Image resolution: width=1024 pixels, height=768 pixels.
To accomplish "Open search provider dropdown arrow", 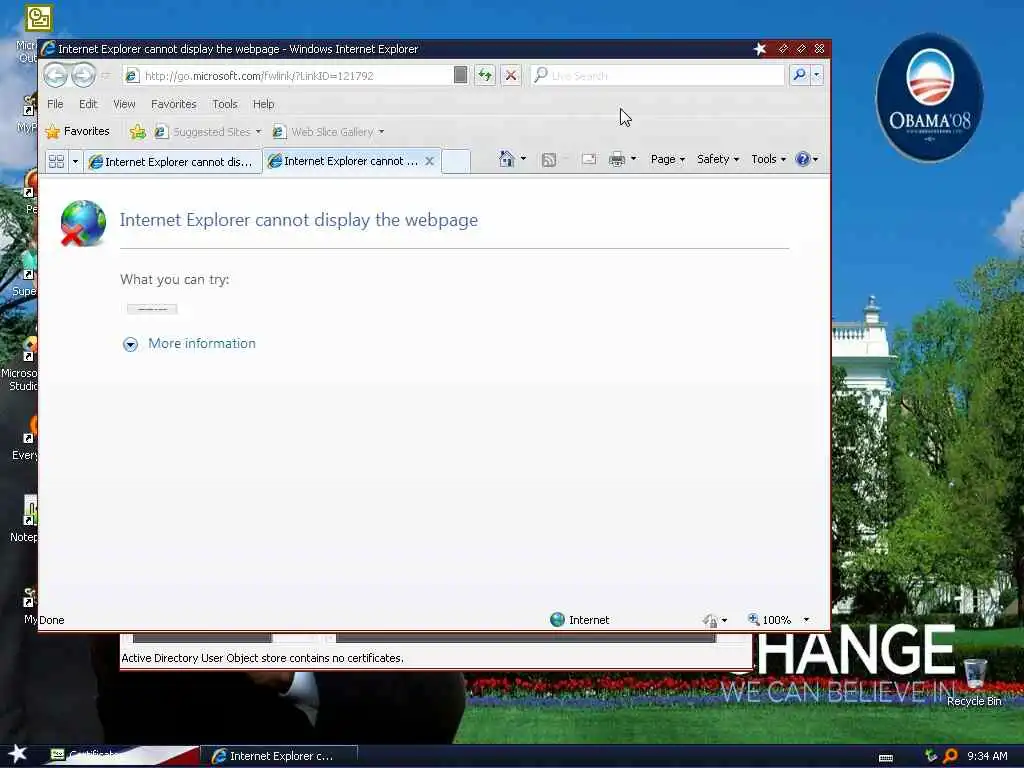I will click(816, 75).
